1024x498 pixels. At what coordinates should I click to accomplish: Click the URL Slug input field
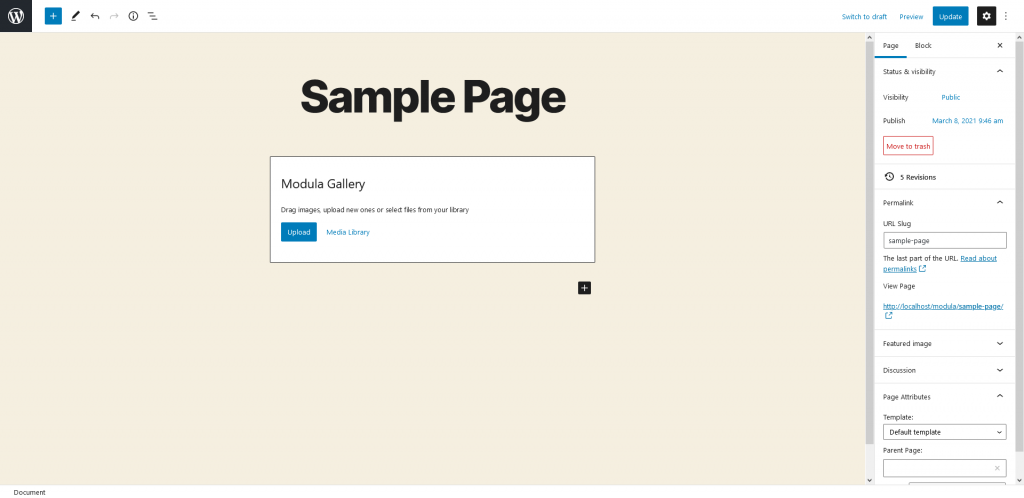pos(944,240)
